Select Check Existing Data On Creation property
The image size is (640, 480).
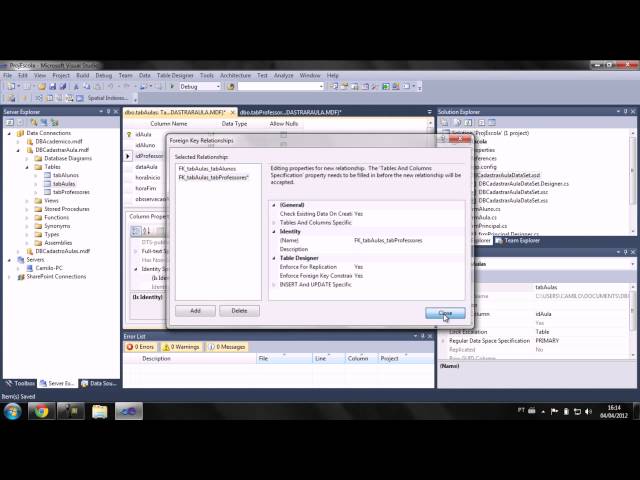(x=316, y=213)
